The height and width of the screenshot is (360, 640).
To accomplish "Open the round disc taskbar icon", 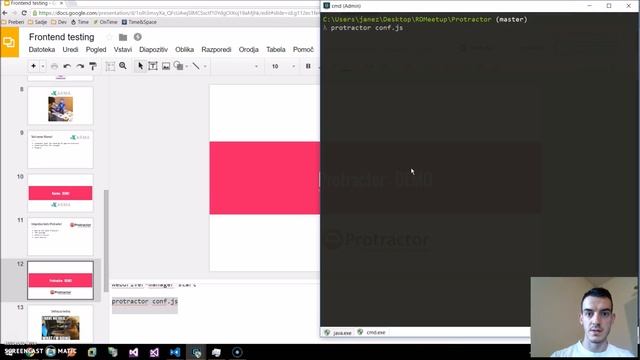I will pyautogui.click(x=237, y=352).
